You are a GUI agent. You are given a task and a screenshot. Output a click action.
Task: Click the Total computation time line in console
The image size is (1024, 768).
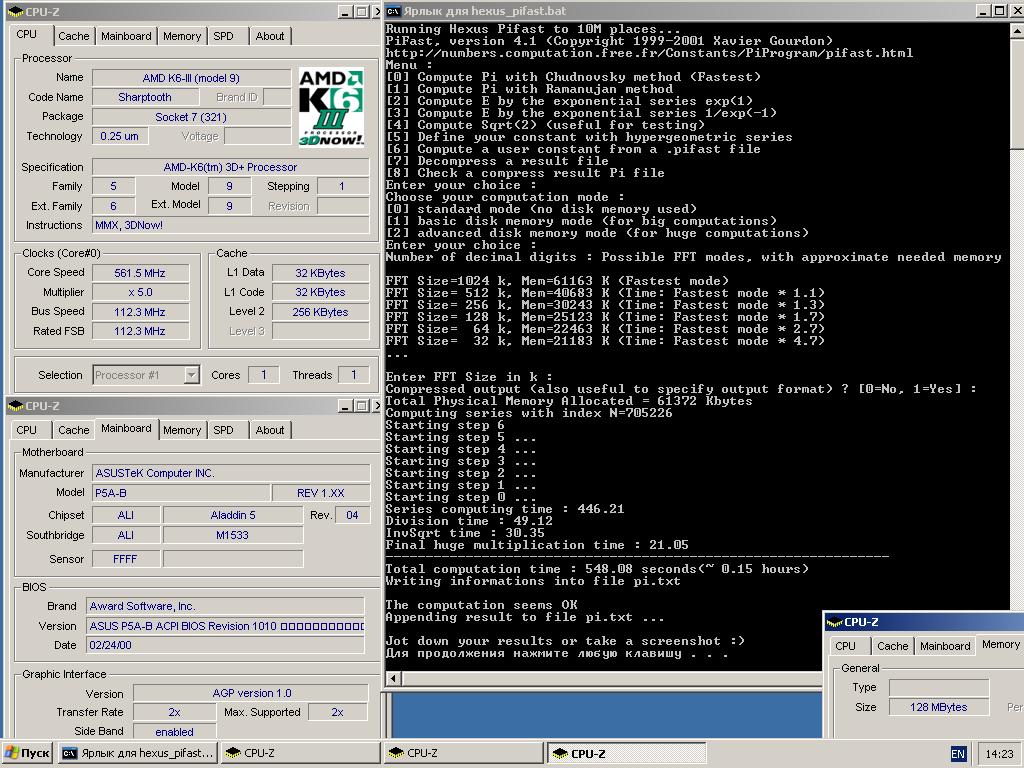click(x=597, y=569)
